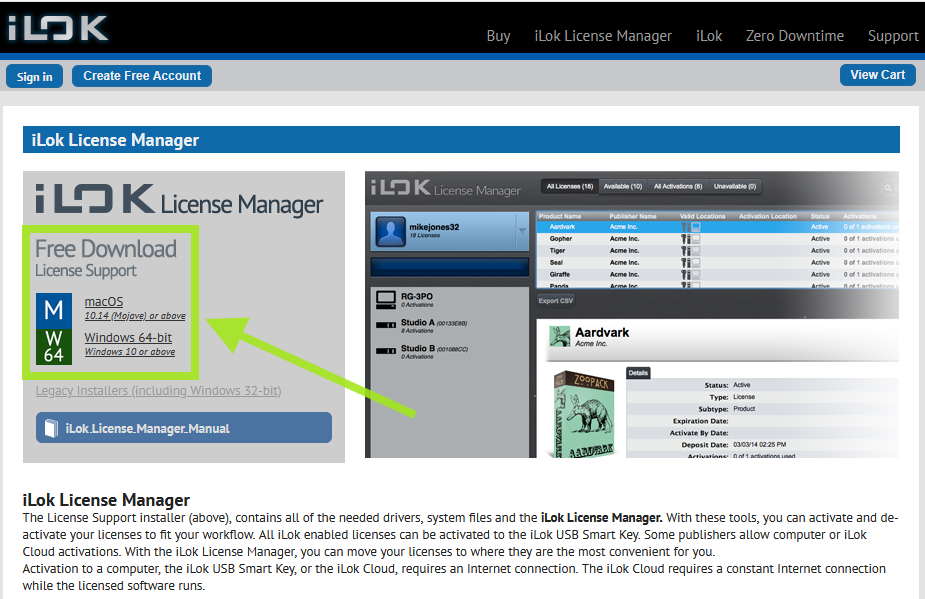The height and width of the screenshot is (599, 925).
Task: Click '10.14 (Mojave) or above' link
Action: (x=135, y=316)
